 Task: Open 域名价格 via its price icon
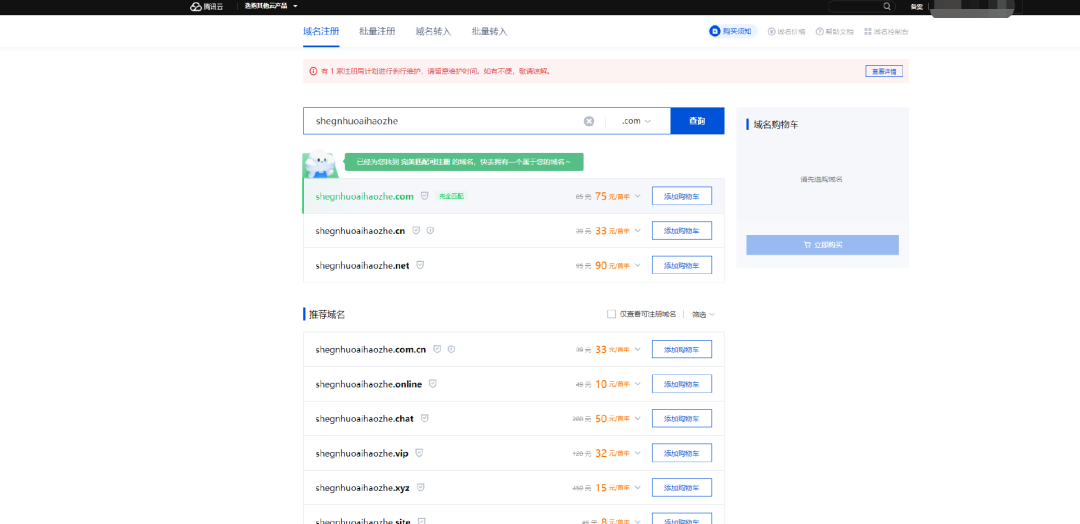click(x=771, y=32)
